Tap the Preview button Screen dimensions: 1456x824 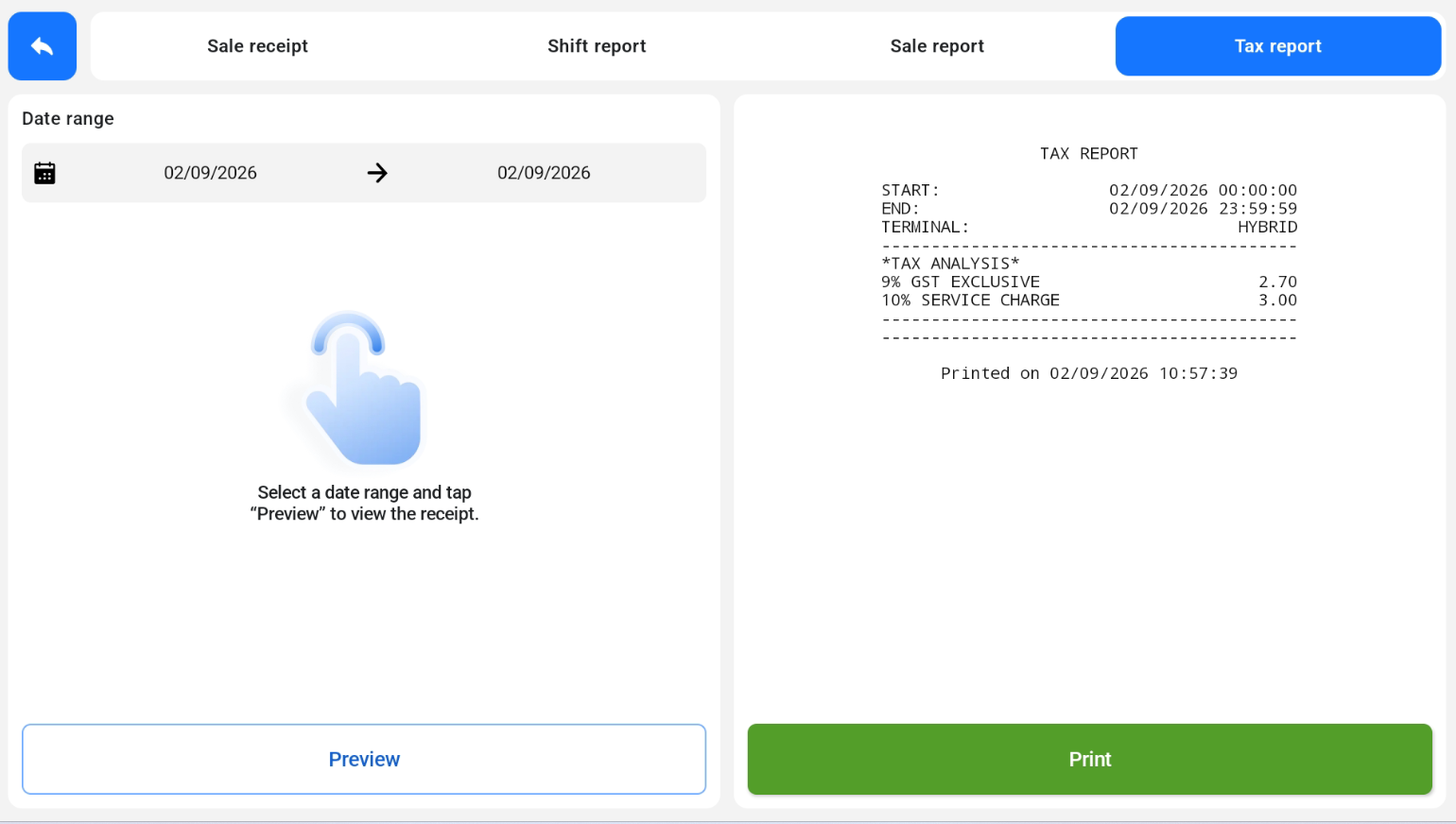364,759
